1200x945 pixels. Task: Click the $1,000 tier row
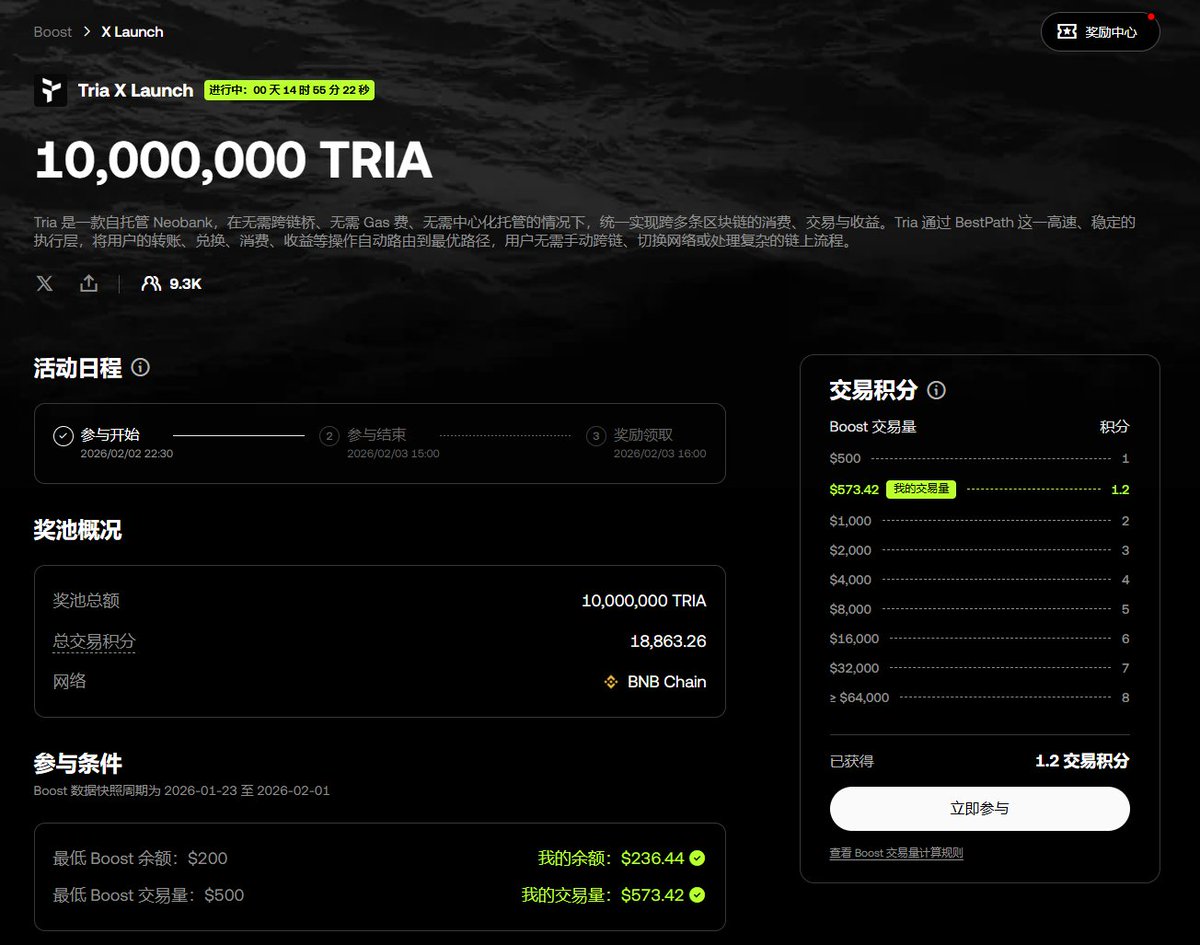980,521
